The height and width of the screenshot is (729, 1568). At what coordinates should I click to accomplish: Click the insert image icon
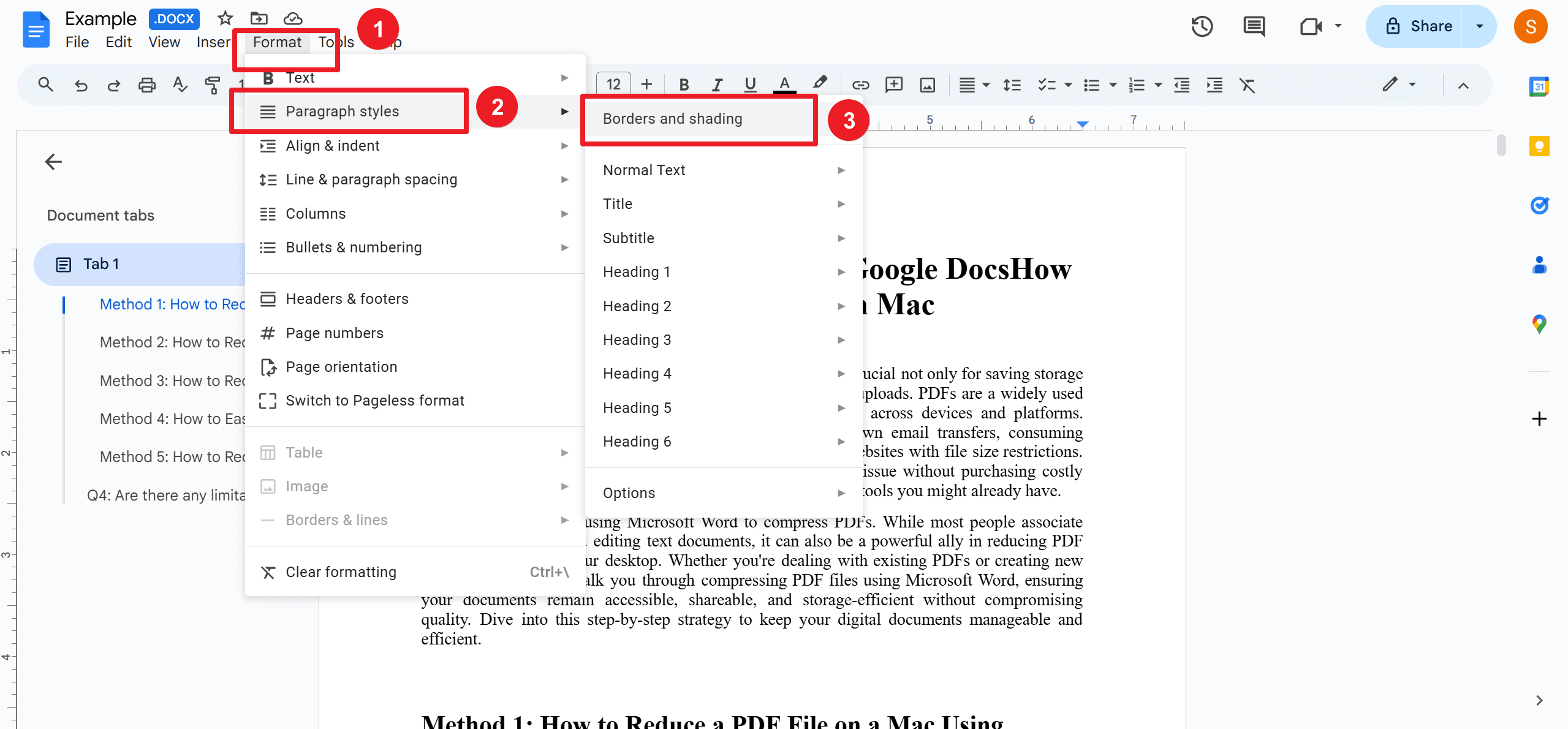pyautogui.click(x=929, y=83)
